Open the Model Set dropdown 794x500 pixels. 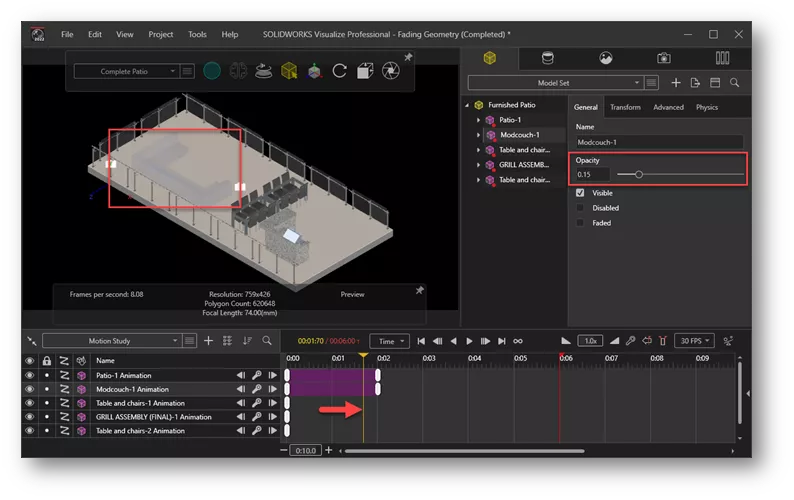555,83
